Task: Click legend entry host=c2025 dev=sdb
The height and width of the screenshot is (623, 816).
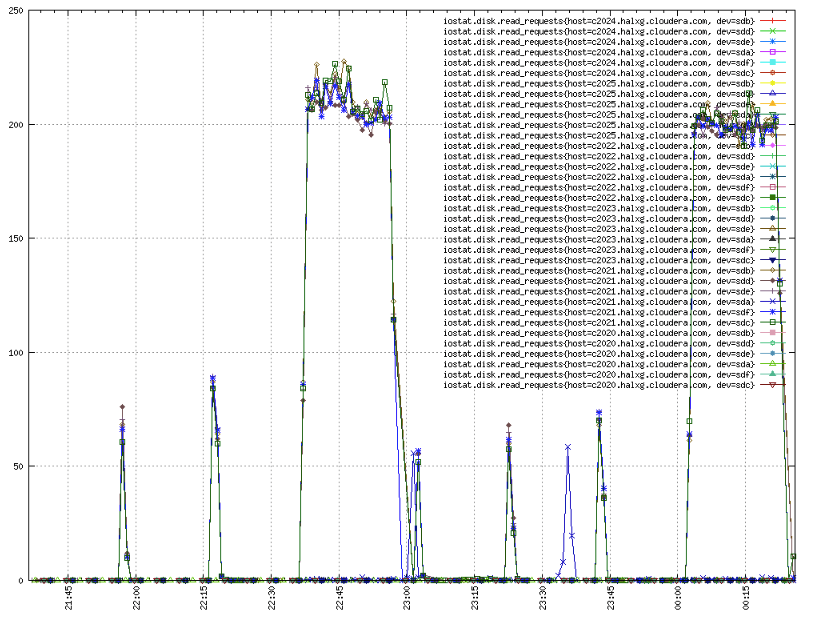Action: click(x=614, y=83)
